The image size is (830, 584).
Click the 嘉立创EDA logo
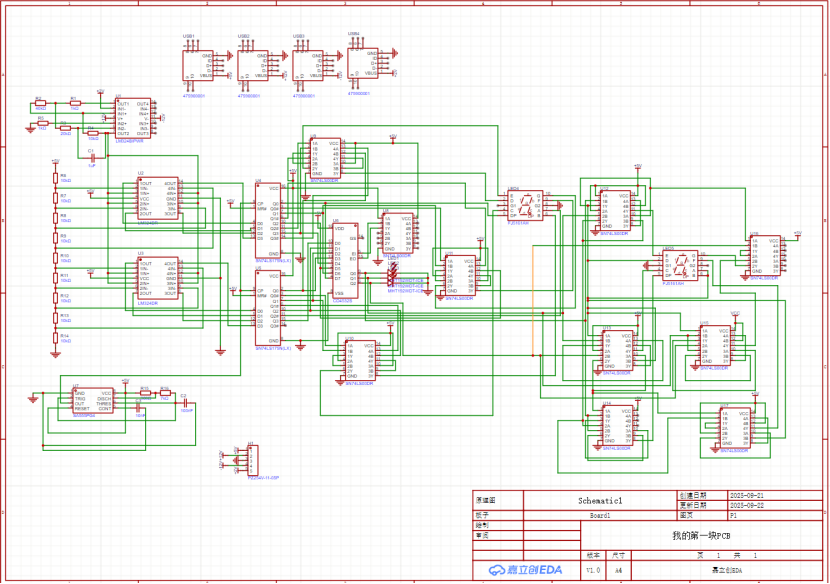(x=525, y=570)
